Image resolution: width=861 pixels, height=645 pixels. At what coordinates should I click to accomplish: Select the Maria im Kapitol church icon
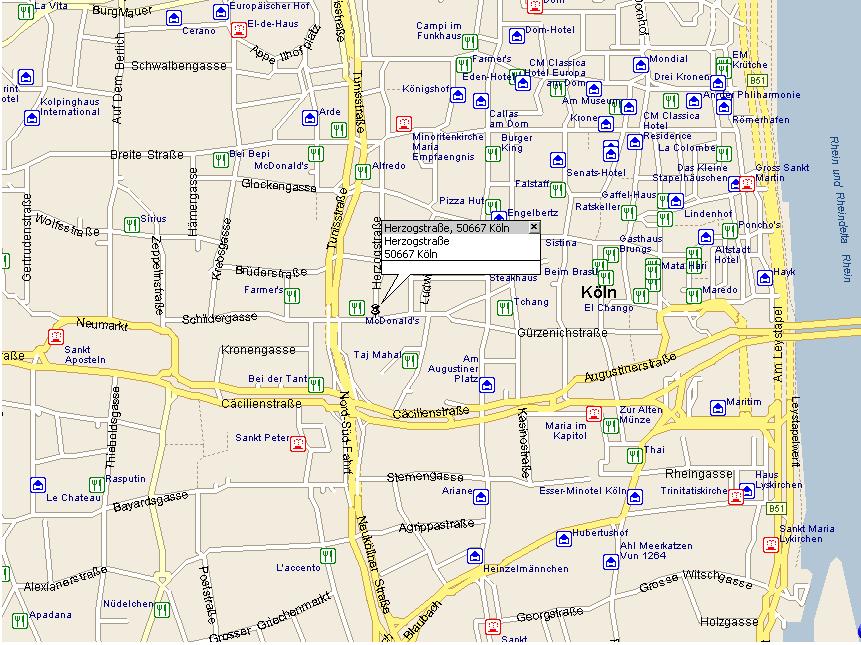click(x=593, y=413)
